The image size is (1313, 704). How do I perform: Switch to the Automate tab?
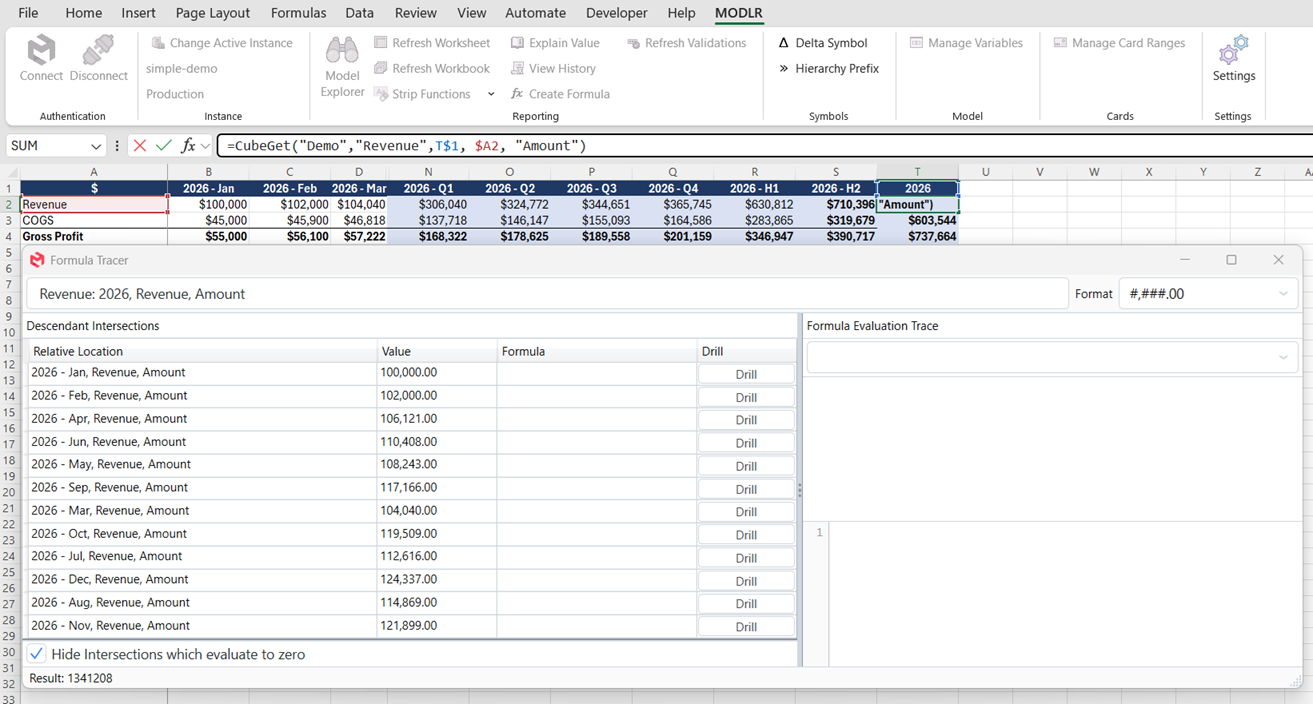535,13
